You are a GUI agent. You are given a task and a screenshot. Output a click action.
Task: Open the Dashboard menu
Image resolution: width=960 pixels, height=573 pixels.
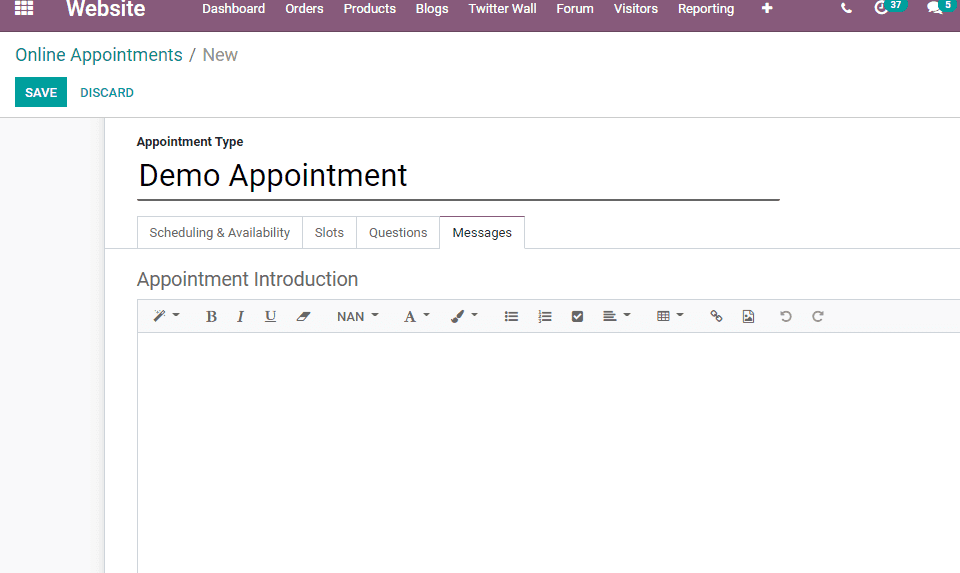[x=233, y=9]
